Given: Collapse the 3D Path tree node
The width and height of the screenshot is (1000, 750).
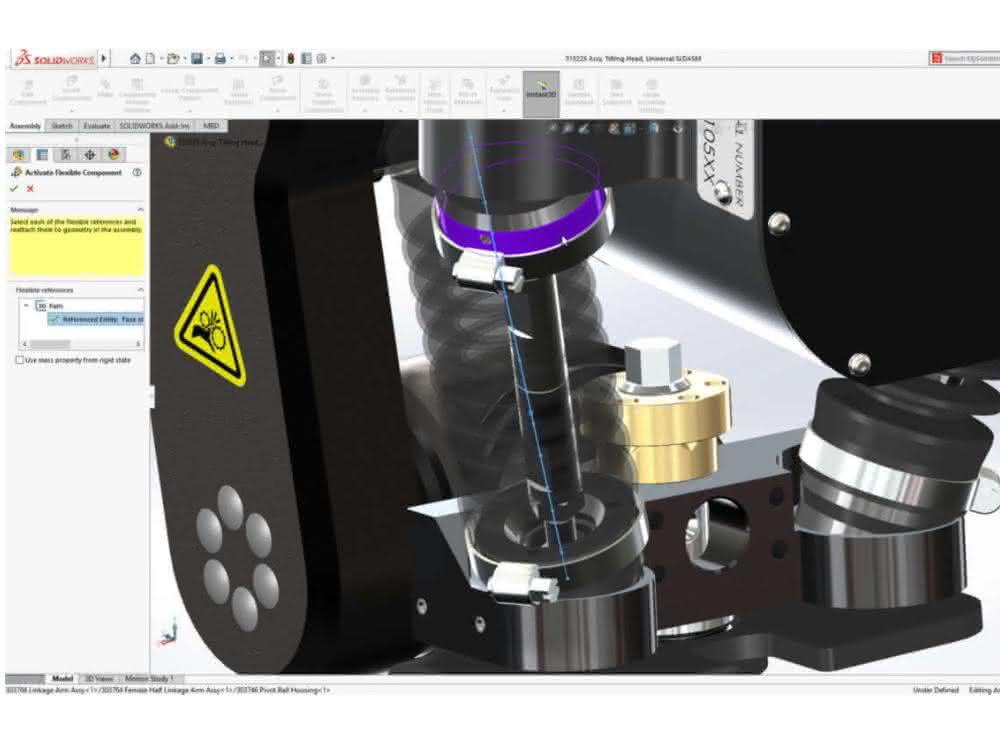Looking at the screenshot, I should coord(26,306).
